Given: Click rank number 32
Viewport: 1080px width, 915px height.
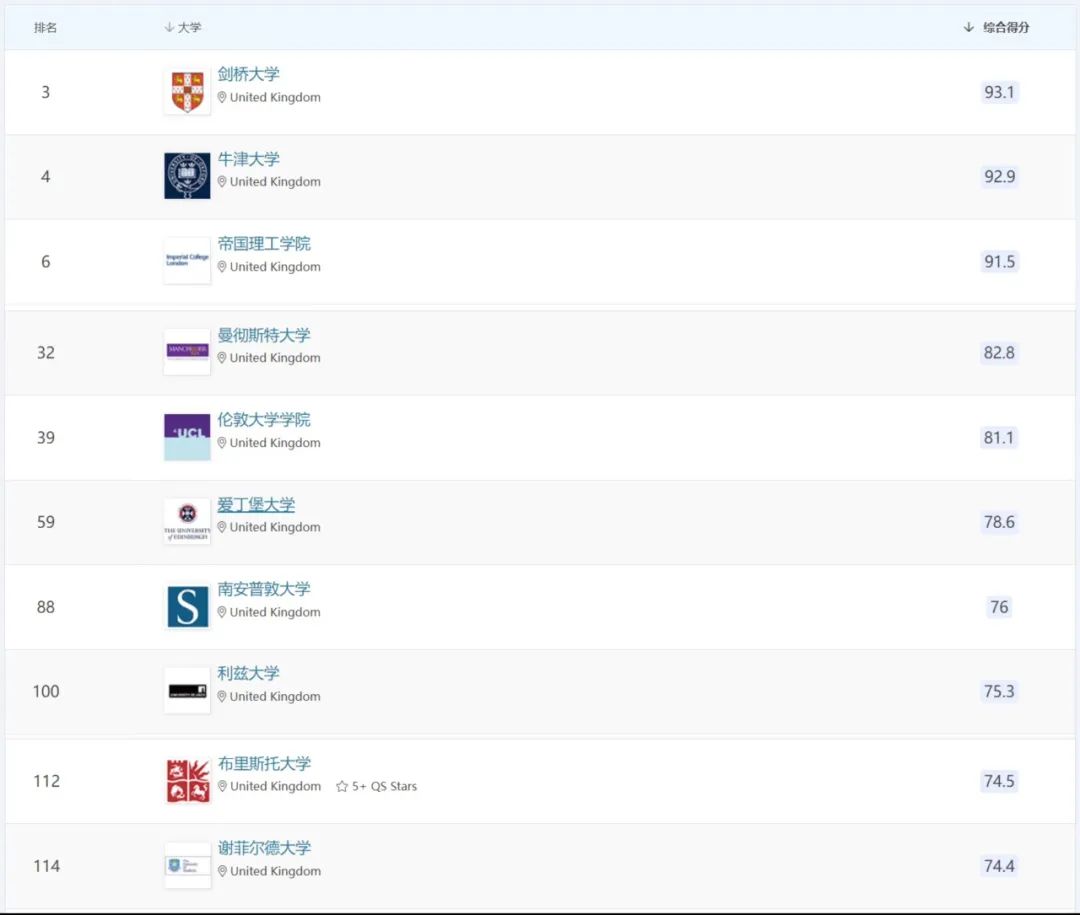Looking at the screenshot, I should [x=45, y=352].
